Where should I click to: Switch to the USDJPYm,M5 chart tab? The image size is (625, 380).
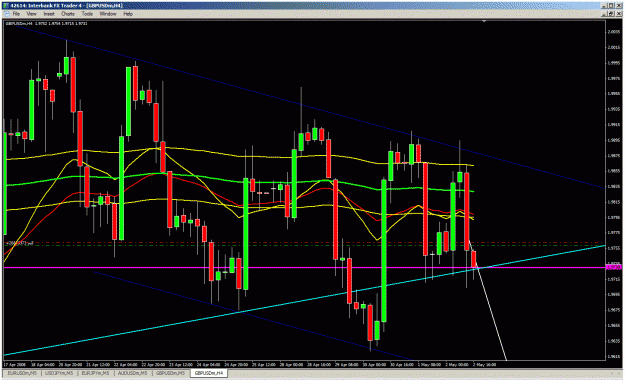point(59,373)
